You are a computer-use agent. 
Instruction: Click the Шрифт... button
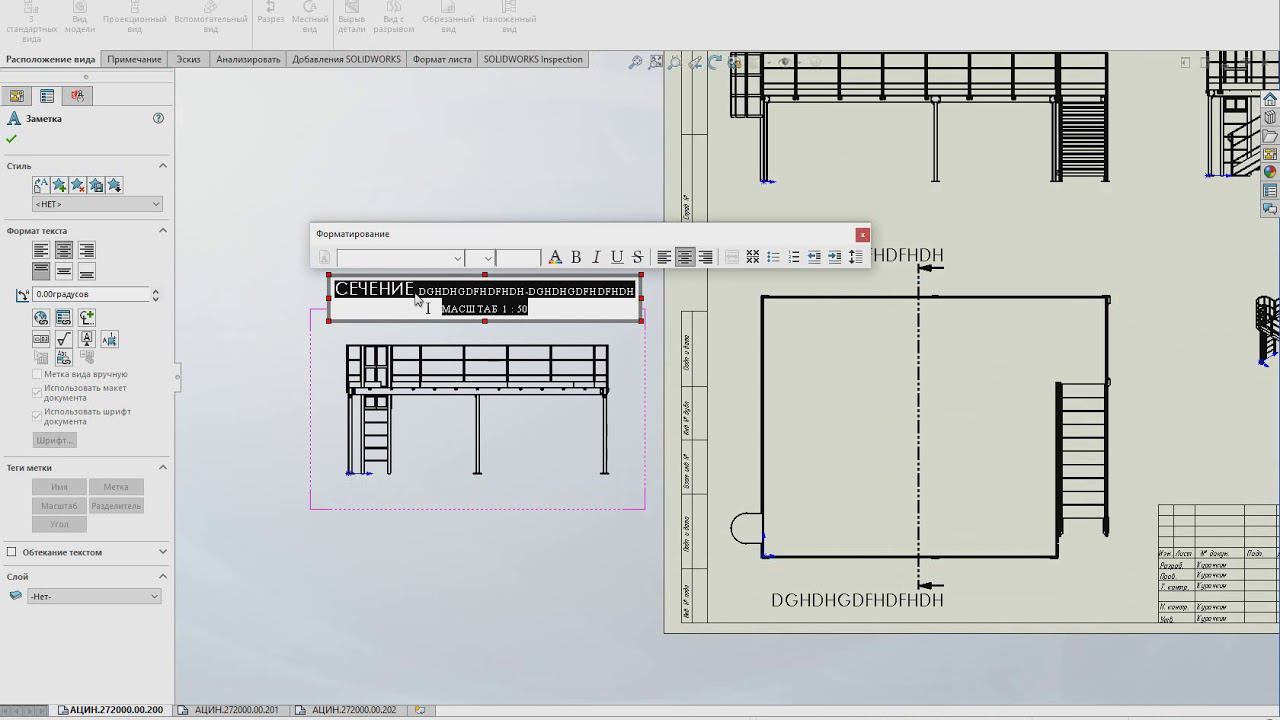(55, 440)
